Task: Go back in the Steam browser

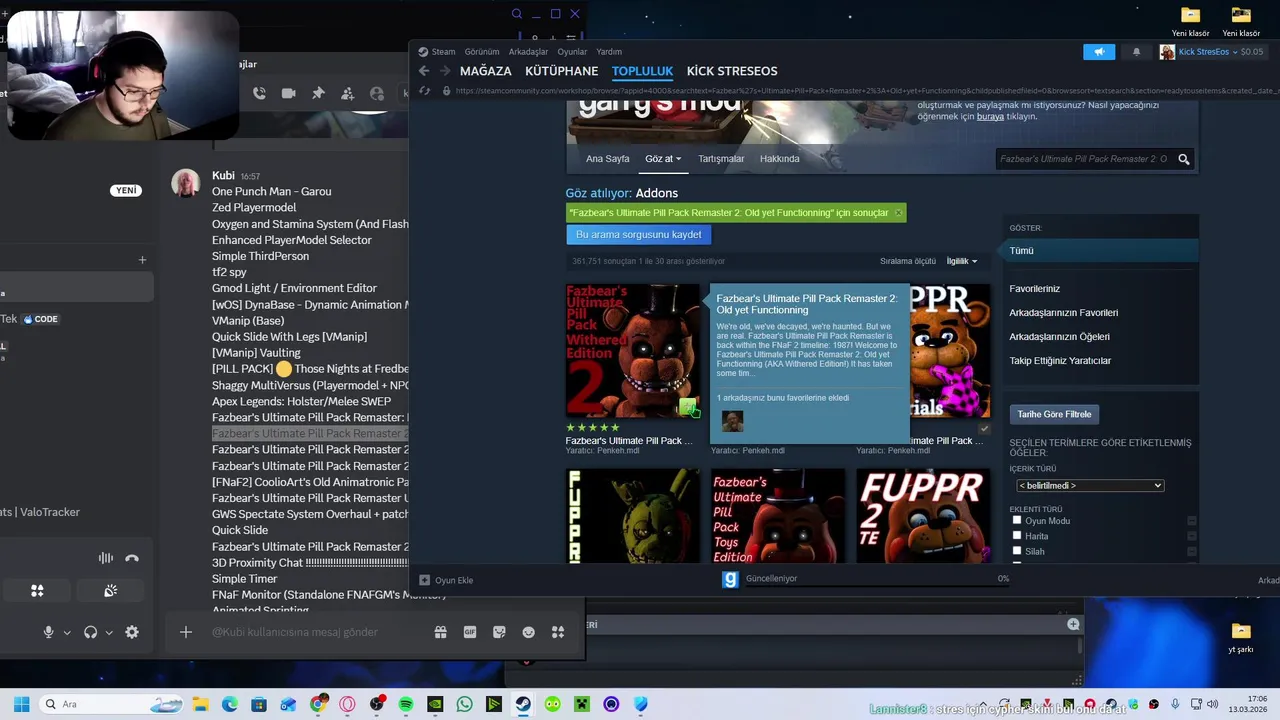Action: pyautogui.click(x=424, y=71)
